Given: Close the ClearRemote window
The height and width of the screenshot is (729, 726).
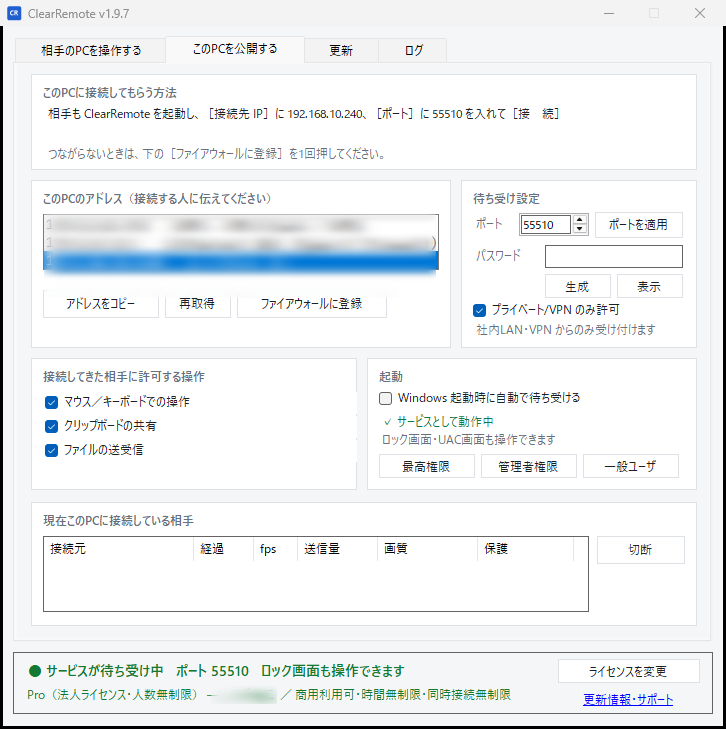Looking at the screenshot, I should [700, 13].
